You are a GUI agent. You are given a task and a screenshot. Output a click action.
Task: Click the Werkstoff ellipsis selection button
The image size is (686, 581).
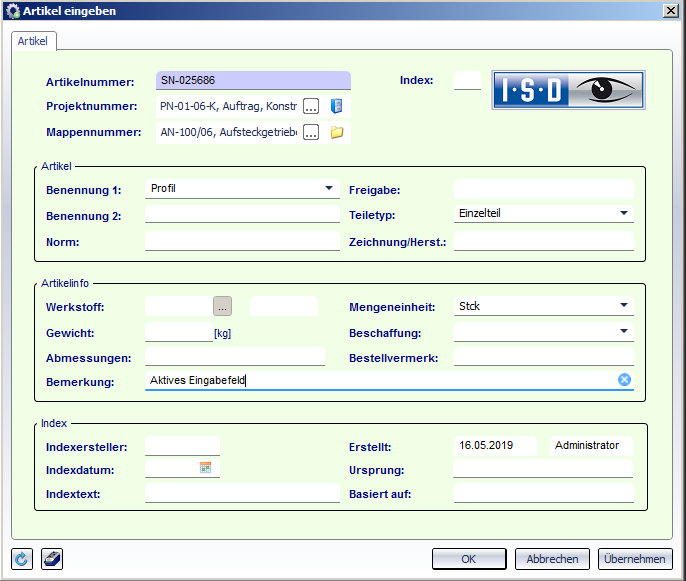[x=222, y=306]
